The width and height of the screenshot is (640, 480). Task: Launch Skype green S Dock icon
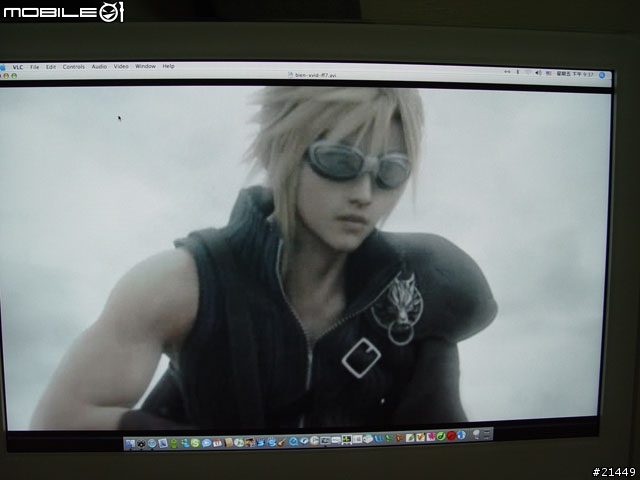[196, 443]
